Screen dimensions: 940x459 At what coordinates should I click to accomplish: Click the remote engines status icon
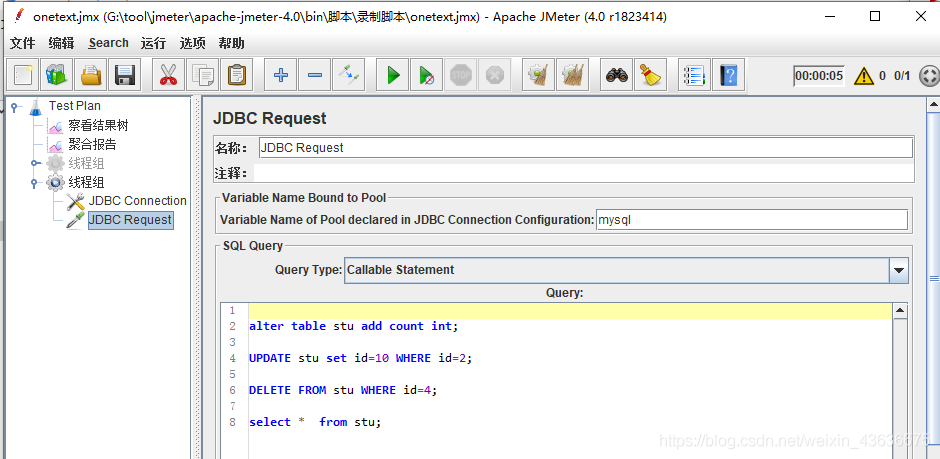(x=928, y=76)
